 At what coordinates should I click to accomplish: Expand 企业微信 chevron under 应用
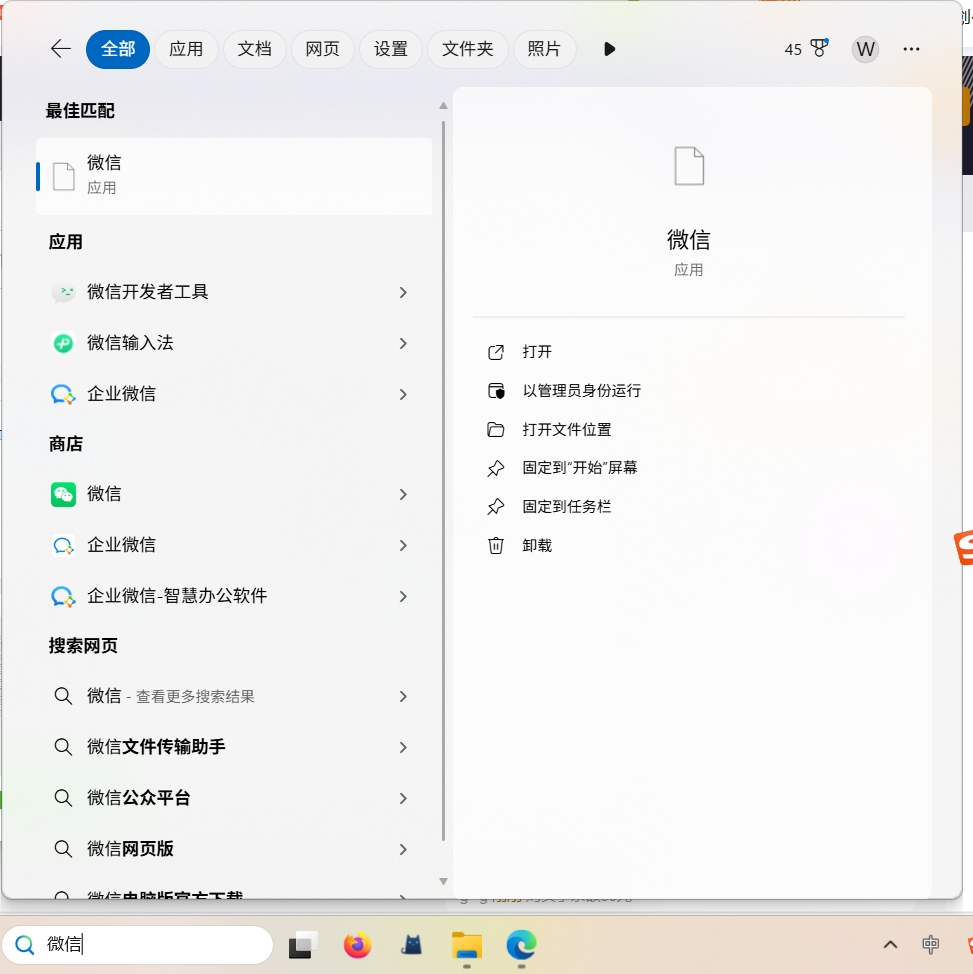403,394
